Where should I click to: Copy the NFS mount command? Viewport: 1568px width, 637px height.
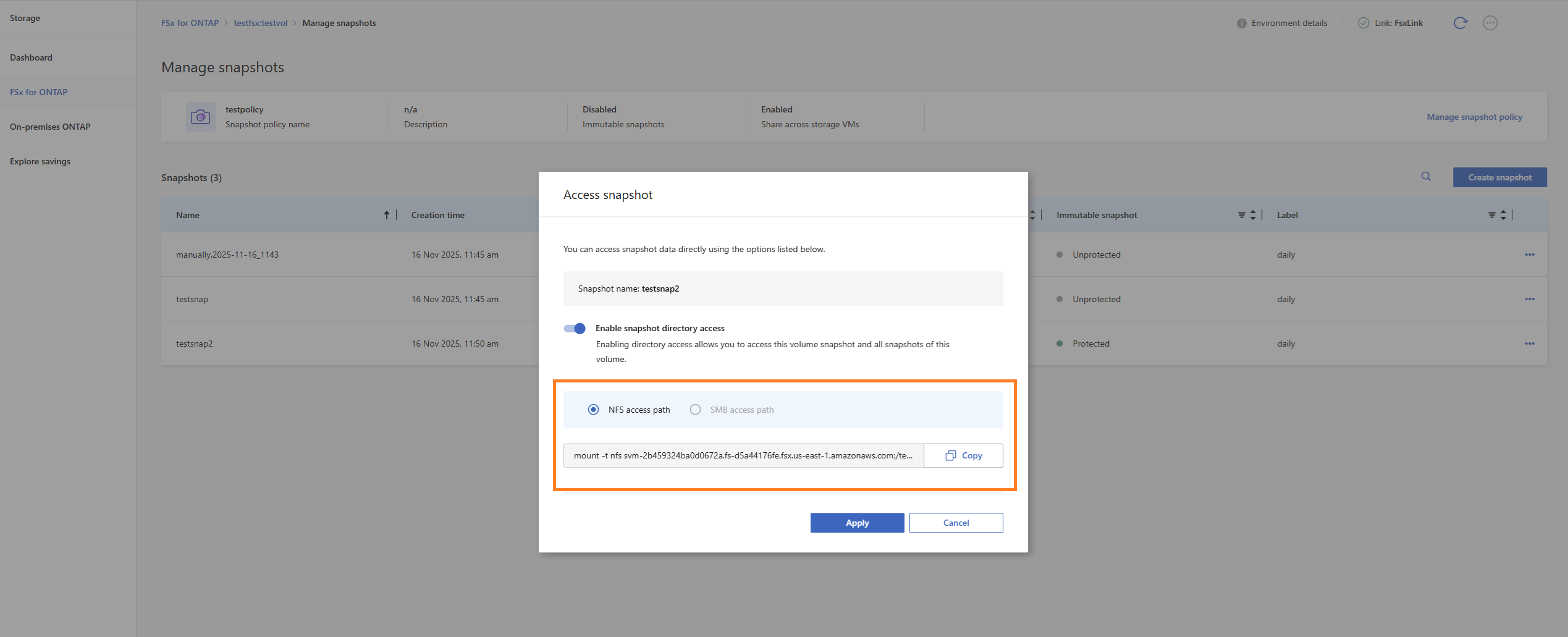click(x=963, y=455)
